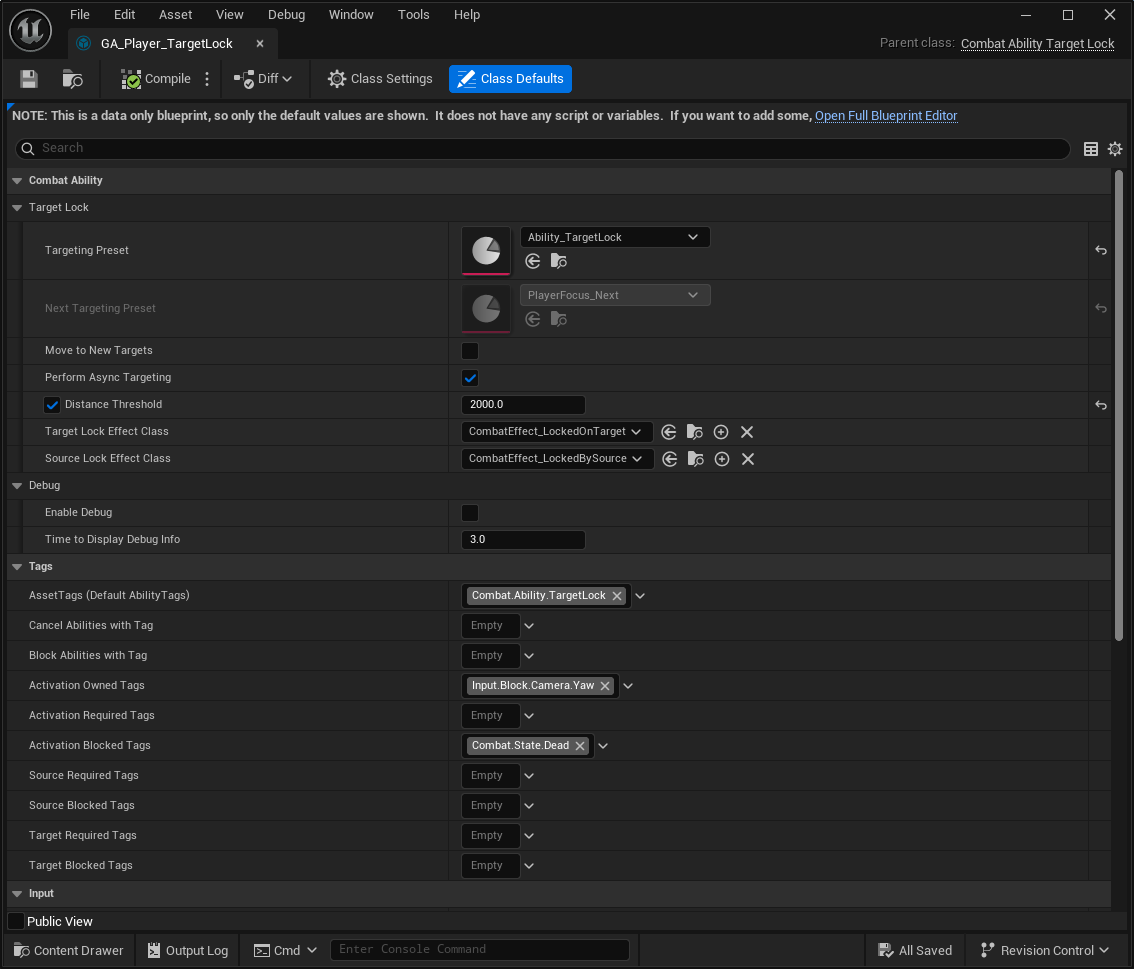1134x969 pixels.
Task: Turn on Enable Debug checkbox
Action: (470, 513)
